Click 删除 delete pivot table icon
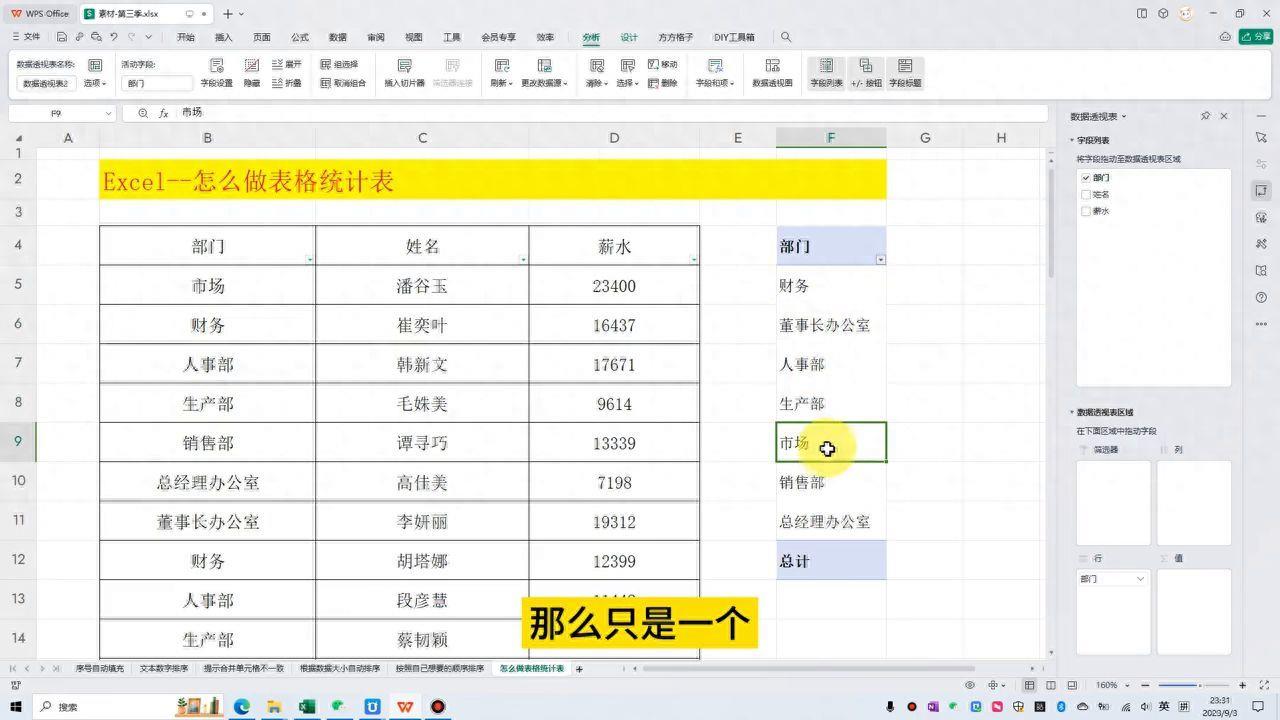 pyautogui.click(x=662, y=83)
